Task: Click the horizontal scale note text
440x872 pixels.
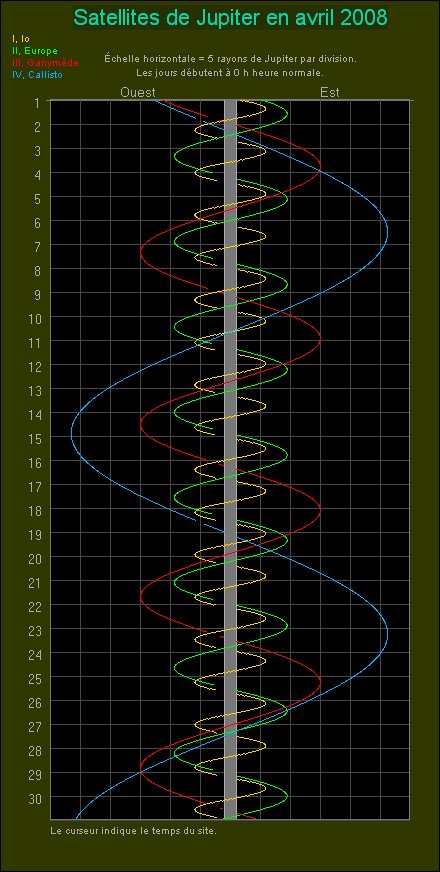Action: click(230, 58)
